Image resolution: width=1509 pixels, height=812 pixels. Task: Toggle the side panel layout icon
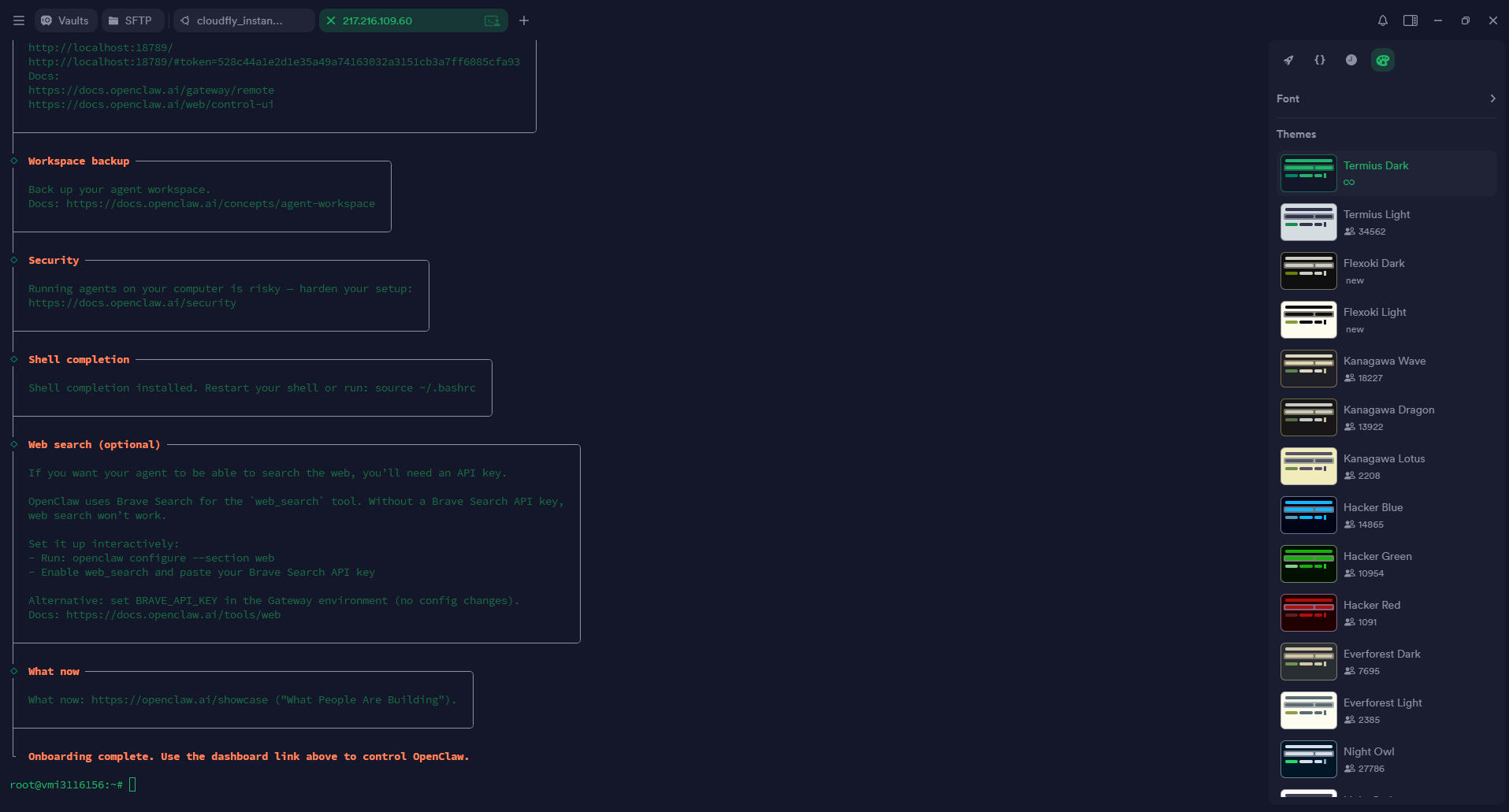tap(1411, 20)
